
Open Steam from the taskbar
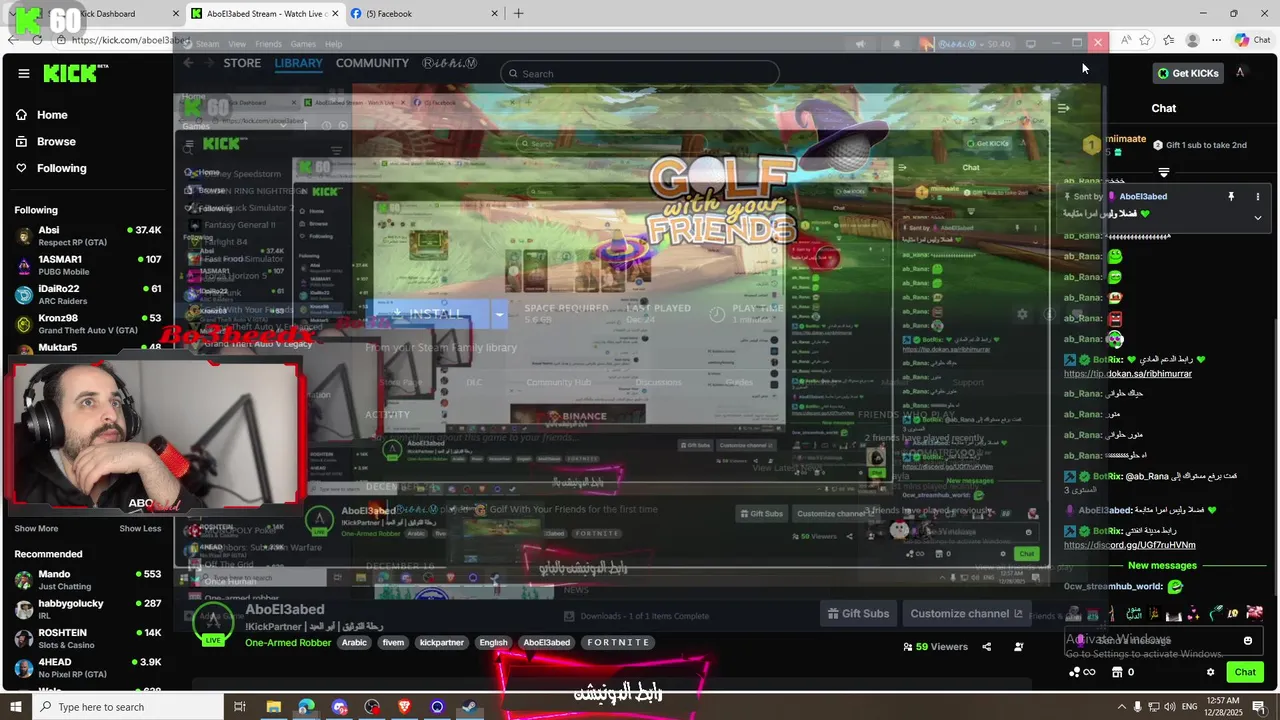470,707
